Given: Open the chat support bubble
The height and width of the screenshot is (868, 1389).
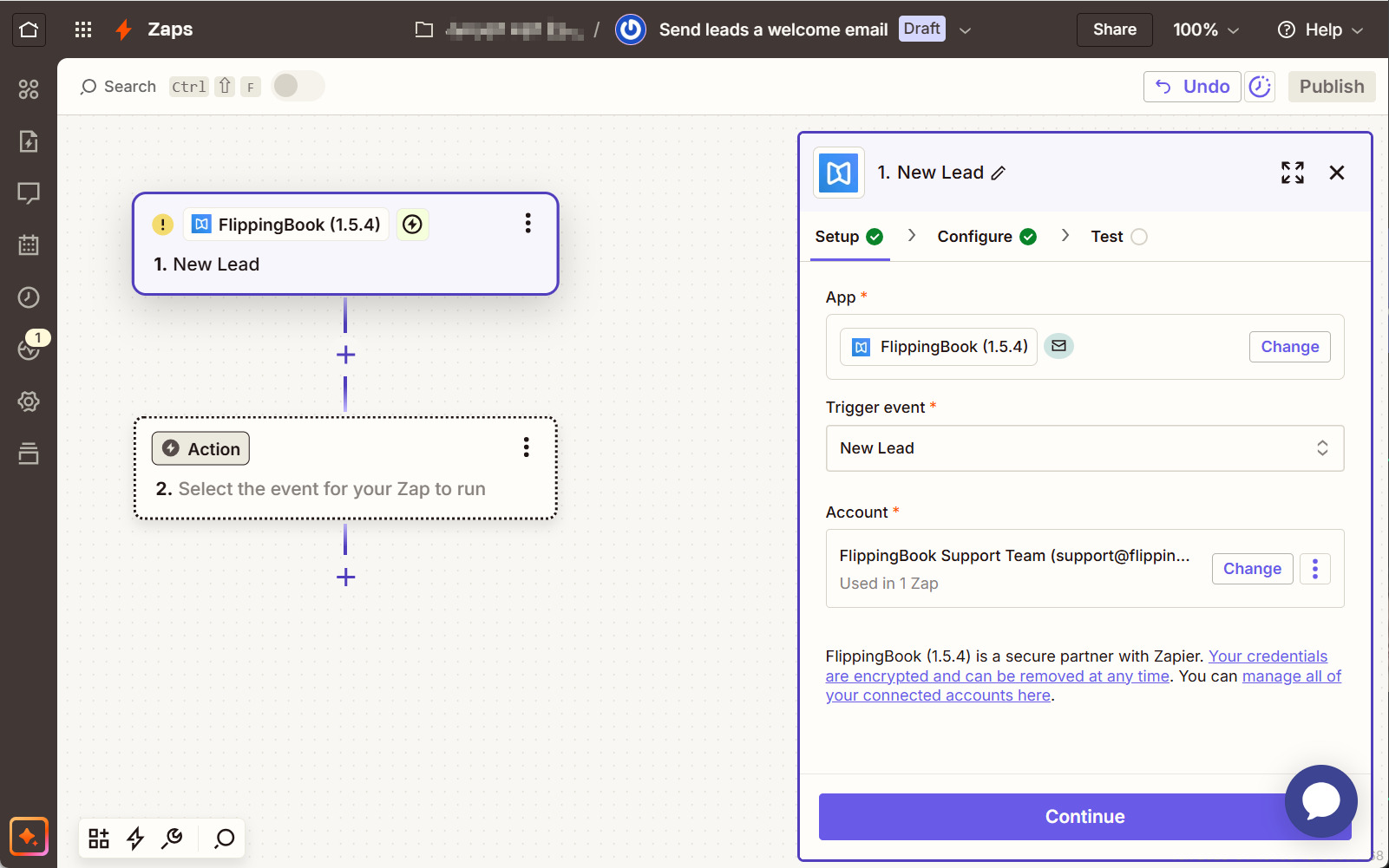Looking at the screenshot, I should 1321,801.
